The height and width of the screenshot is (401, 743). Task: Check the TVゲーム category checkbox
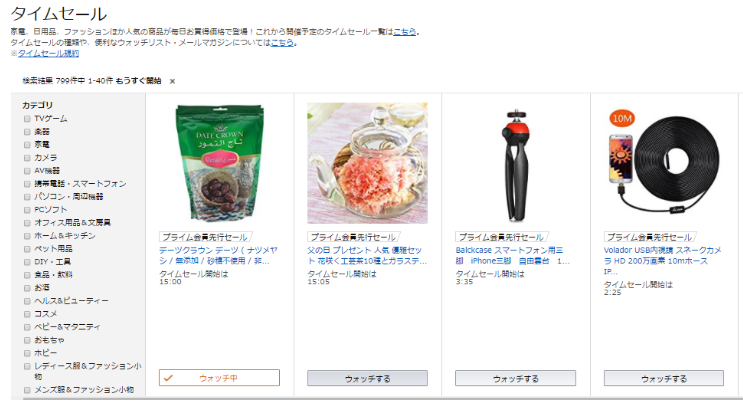pos(27,118)
